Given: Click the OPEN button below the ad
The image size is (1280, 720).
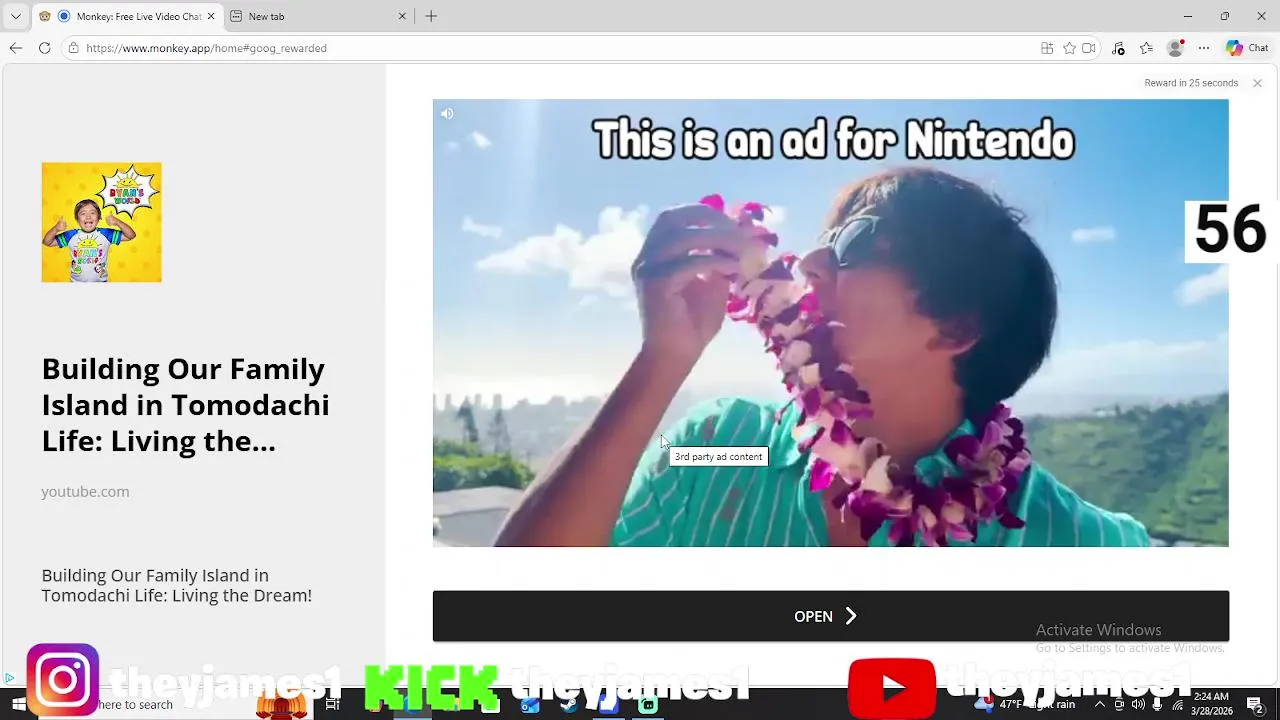Looking at the screenshot, I should coord(830,616).
